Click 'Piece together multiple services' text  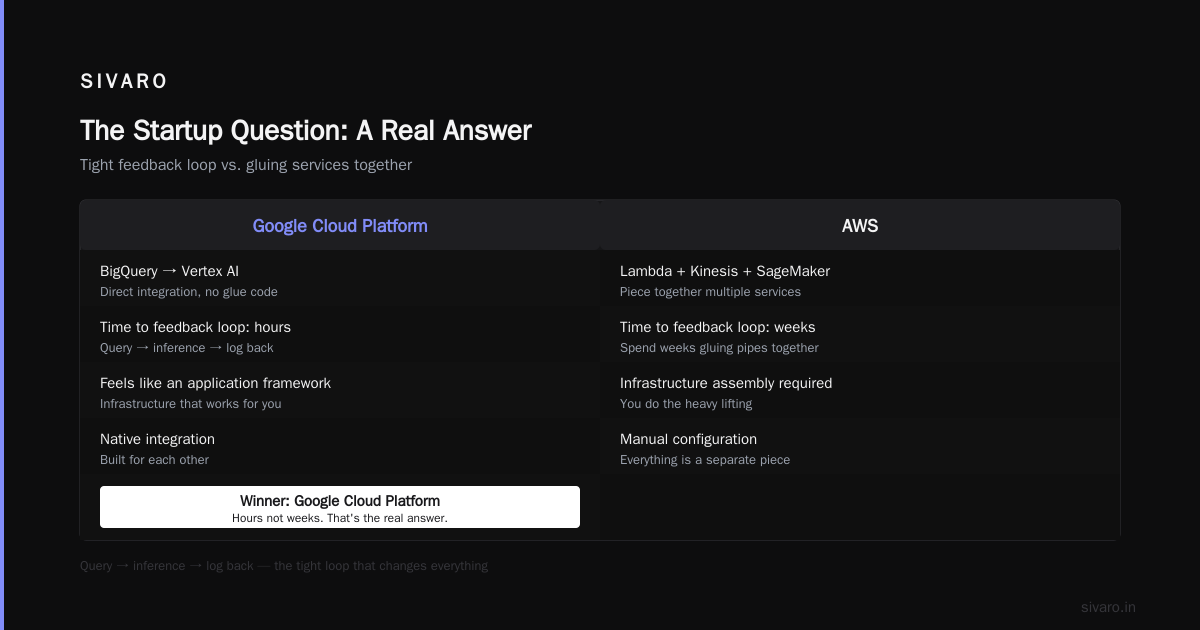(710, 292)
